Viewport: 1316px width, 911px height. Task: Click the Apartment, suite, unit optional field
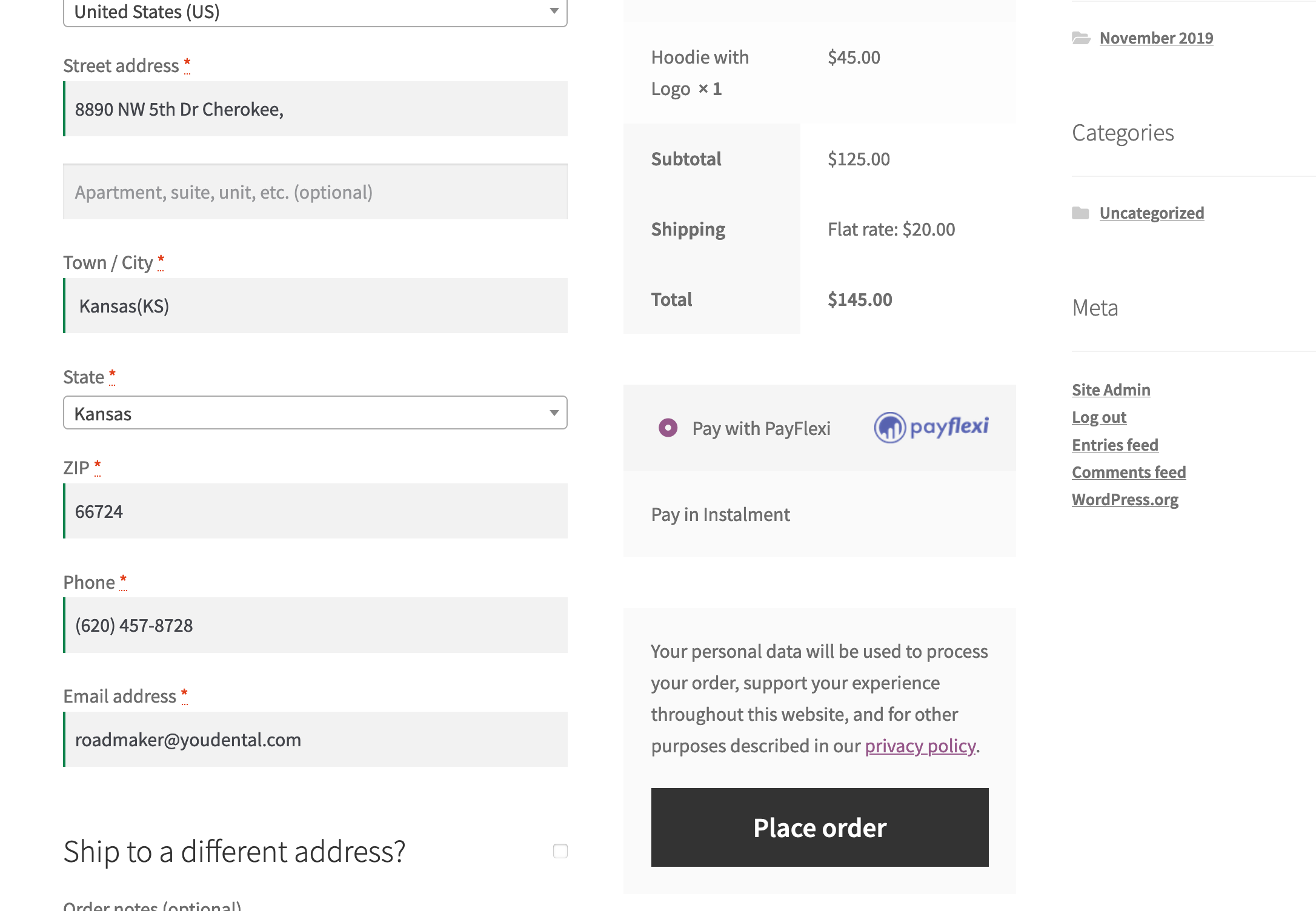(x=315, y=192)
